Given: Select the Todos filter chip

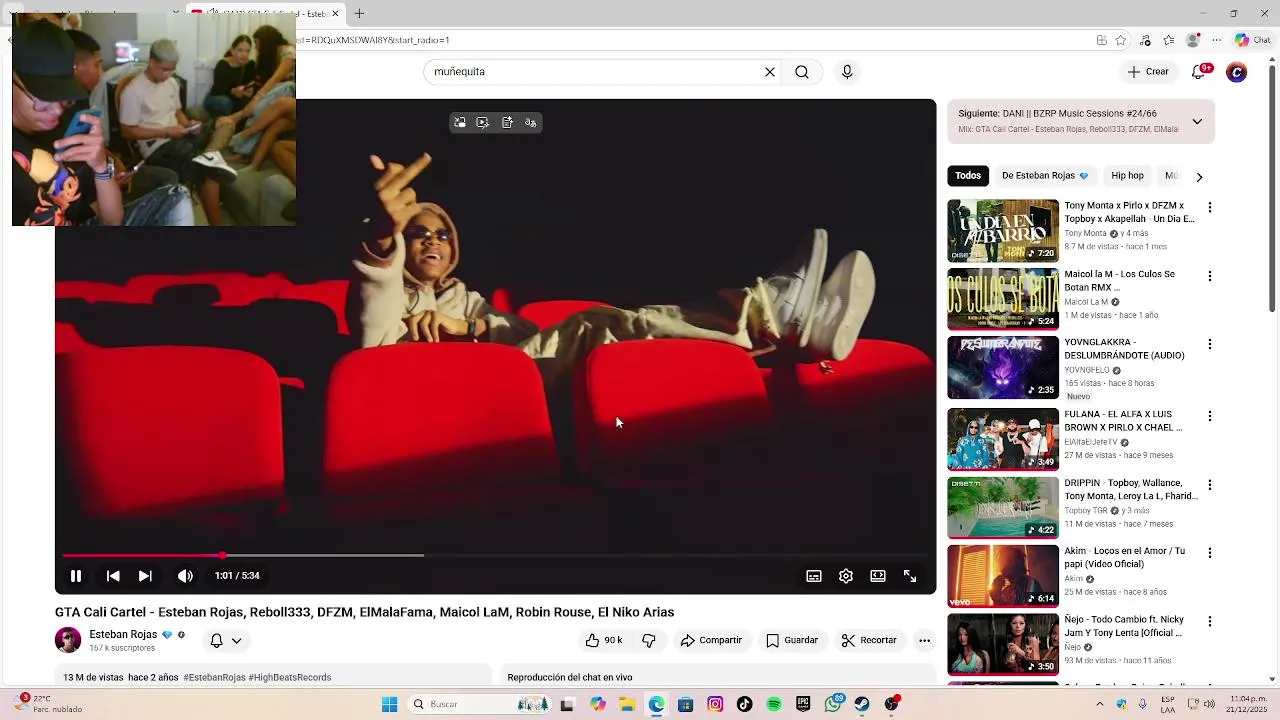Looking at the screenshot, I should coord(968,176).
